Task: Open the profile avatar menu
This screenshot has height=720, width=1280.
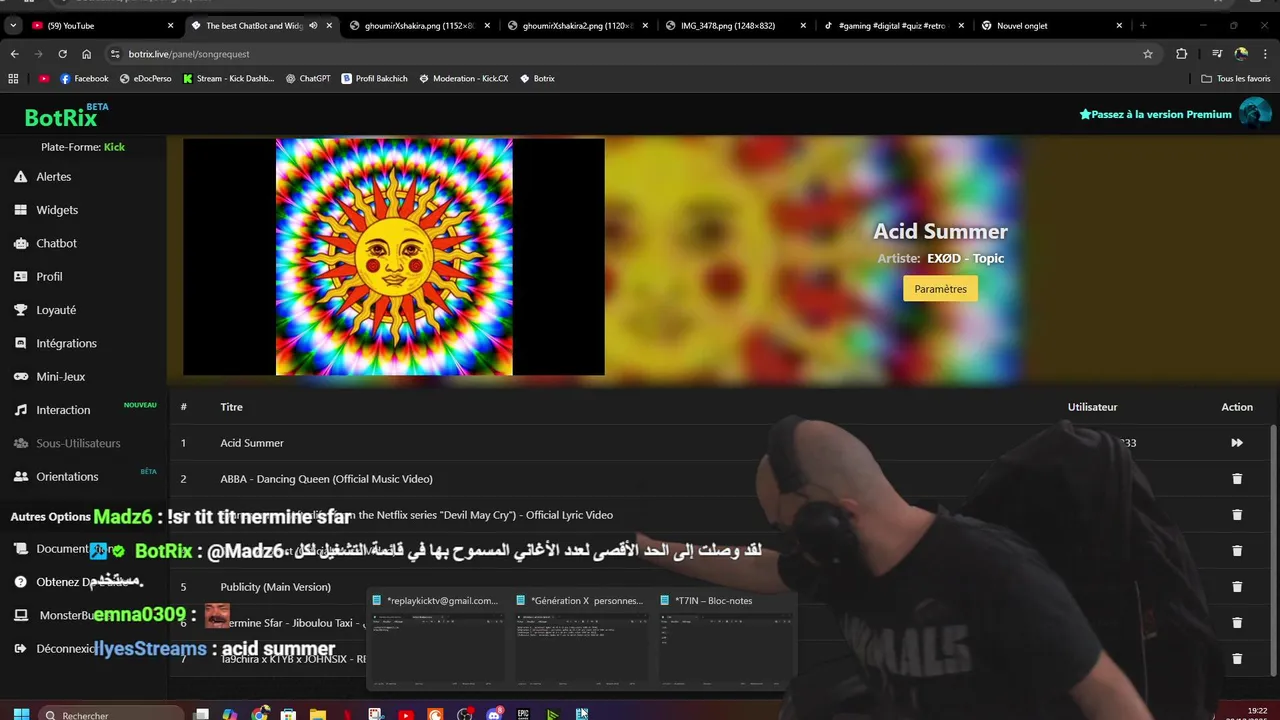Action: click(x=1254, y=114)
